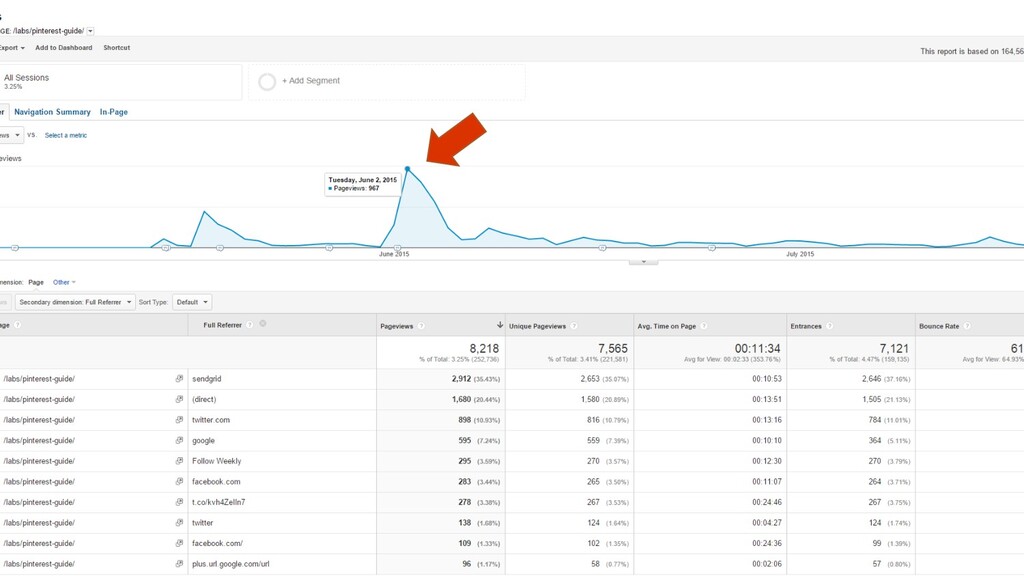The image size is (1024, 576).
Task: Open external link icon in facebook.com/ row
Action: 179,543
